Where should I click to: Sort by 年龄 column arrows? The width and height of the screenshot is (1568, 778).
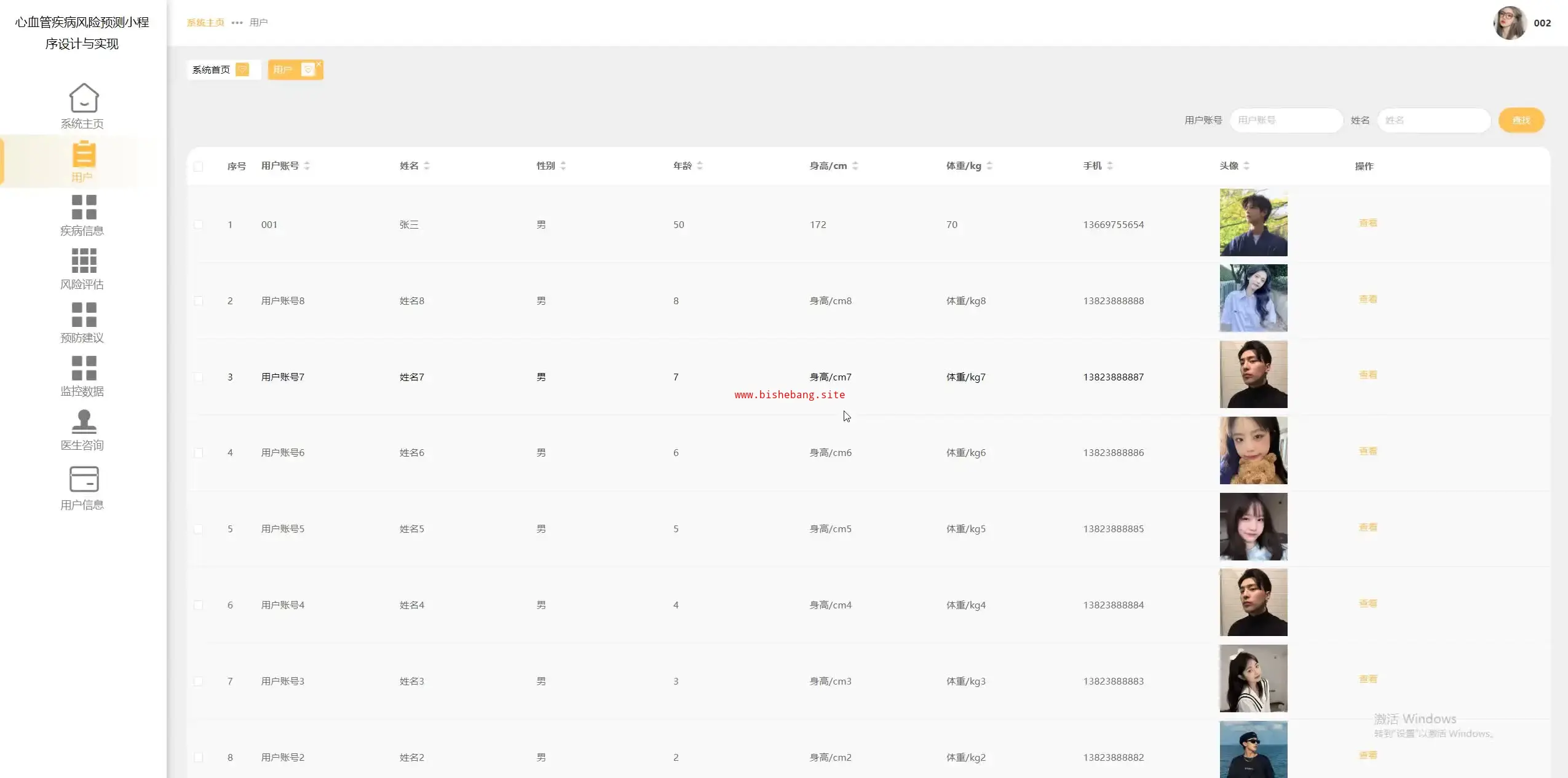(x=700, y=166)
